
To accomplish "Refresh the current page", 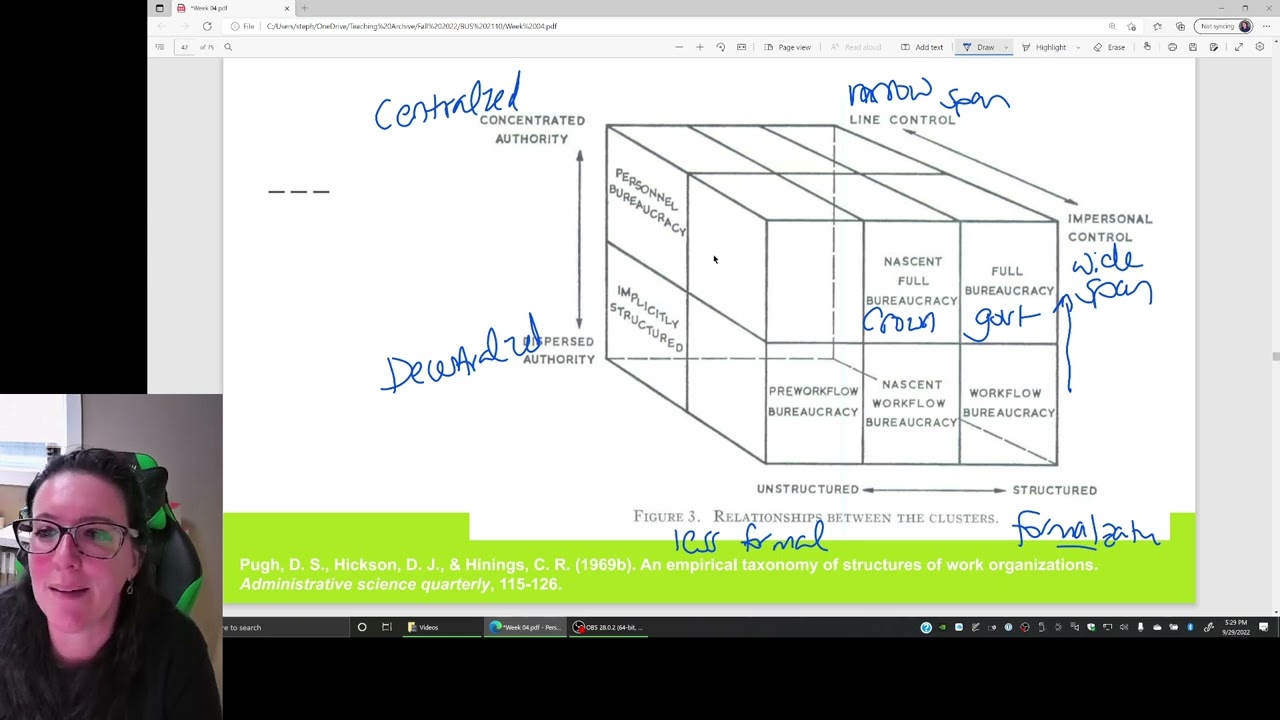I will pos(207,26).
